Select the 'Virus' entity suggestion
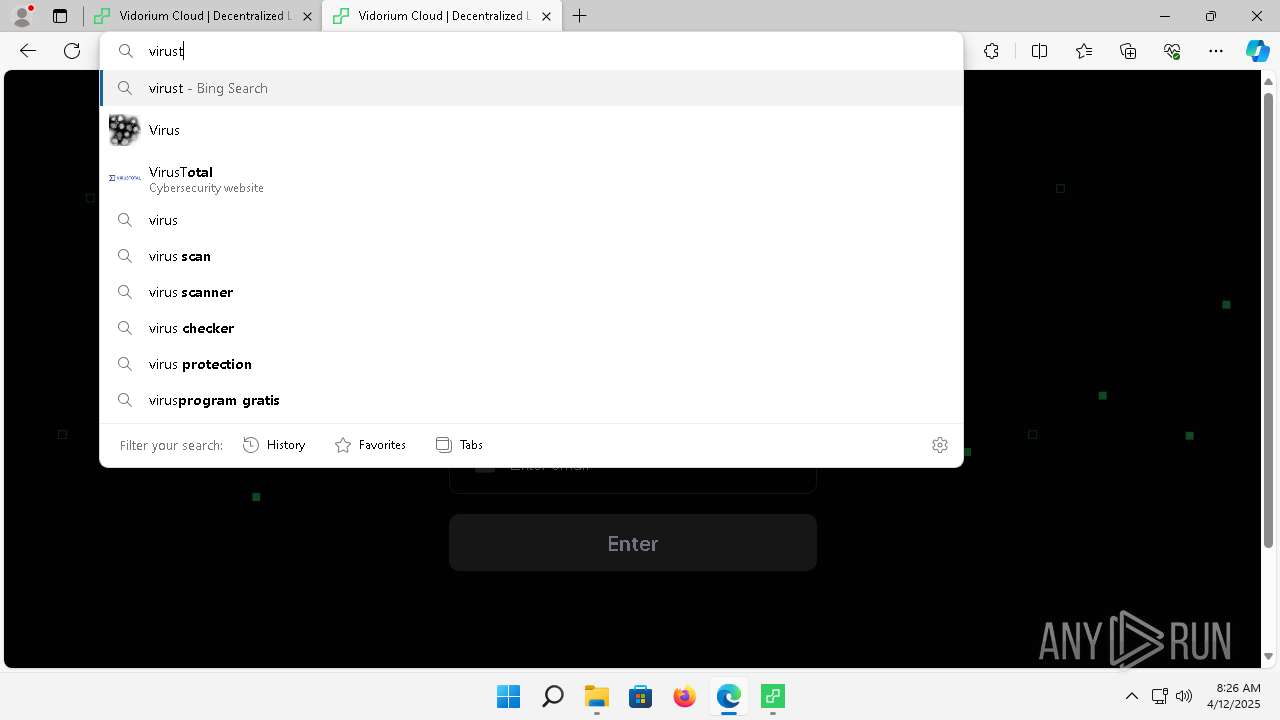The image size is (1280, 720). [x=531, y=130]
